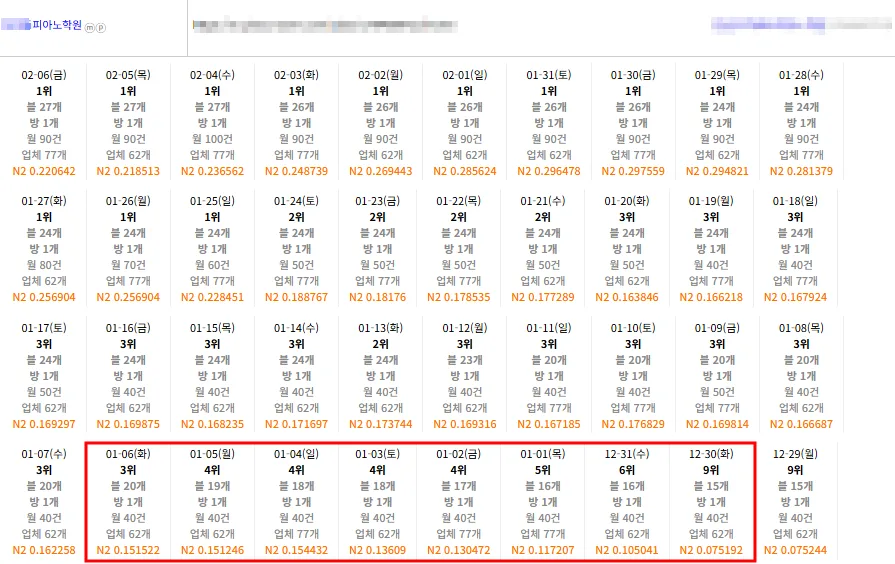This screenshot has width=895, height=564.
Task: Select the 01-22(목) date header
Action: tap(458, 201)
